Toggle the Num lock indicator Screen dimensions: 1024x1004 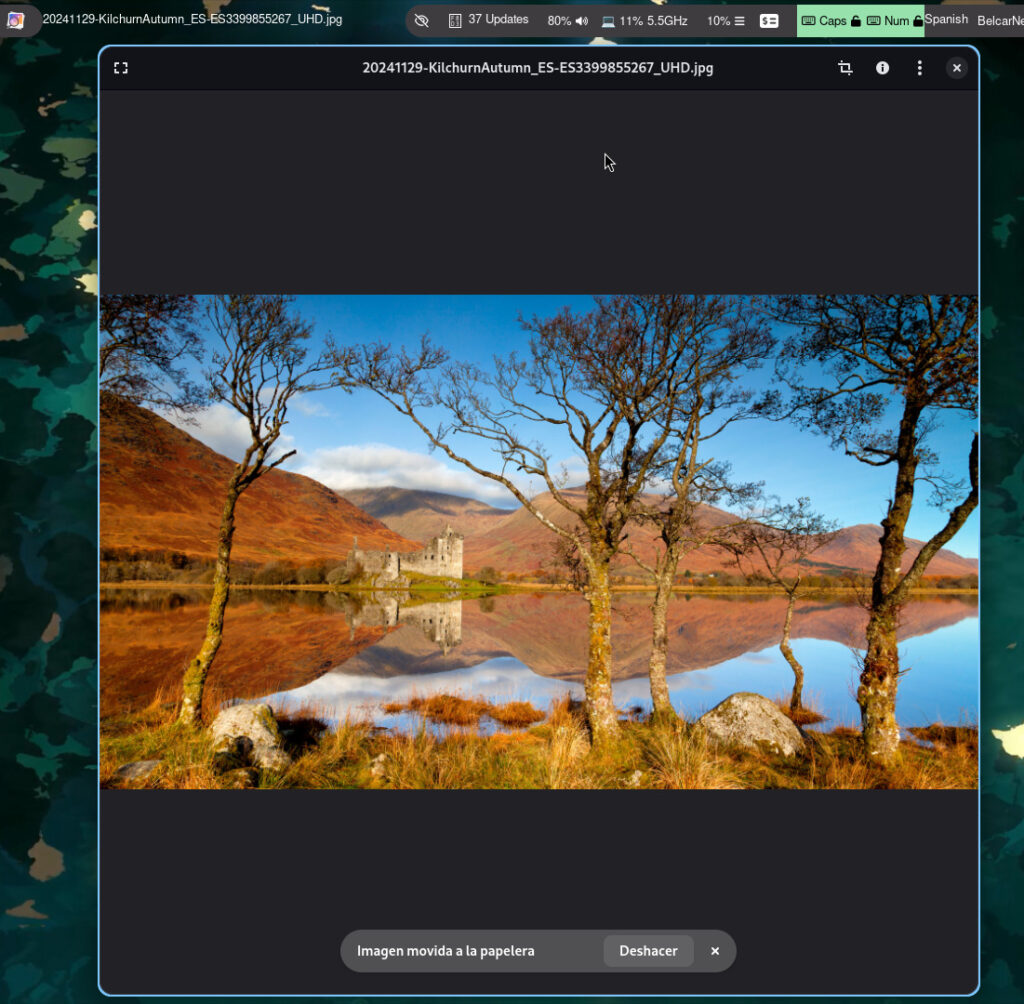[x=894, y=20]
